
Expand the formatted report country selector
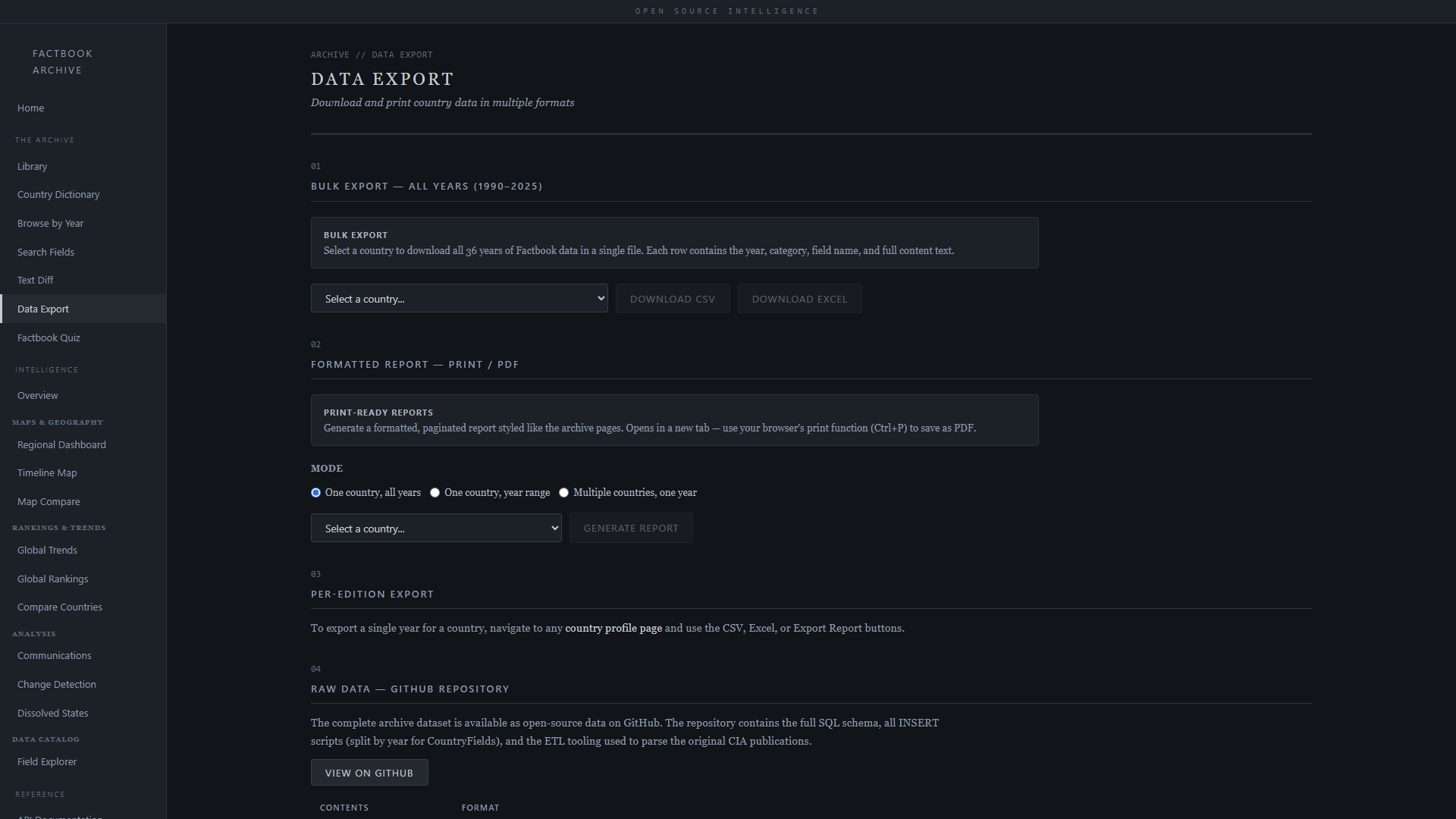tap(436, 529)
